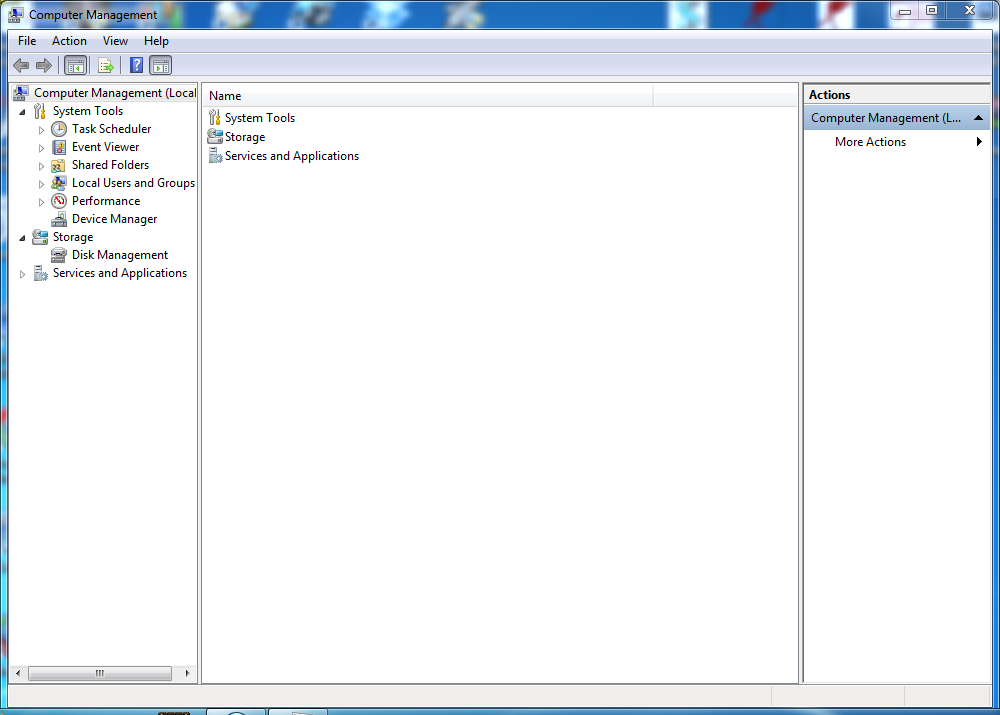Viewport: 1000px width, 715px height.
Task: Click Computer Management (L... actions header
Action: (896, 118)
